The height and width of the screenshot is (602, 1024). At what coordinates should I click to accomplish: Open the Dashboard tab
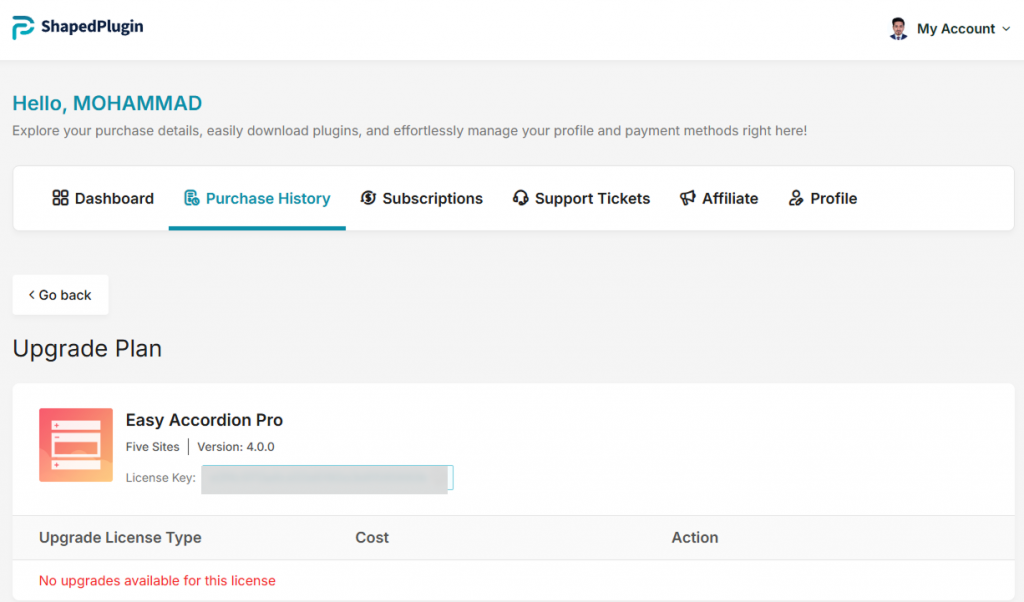coord(114,199)
